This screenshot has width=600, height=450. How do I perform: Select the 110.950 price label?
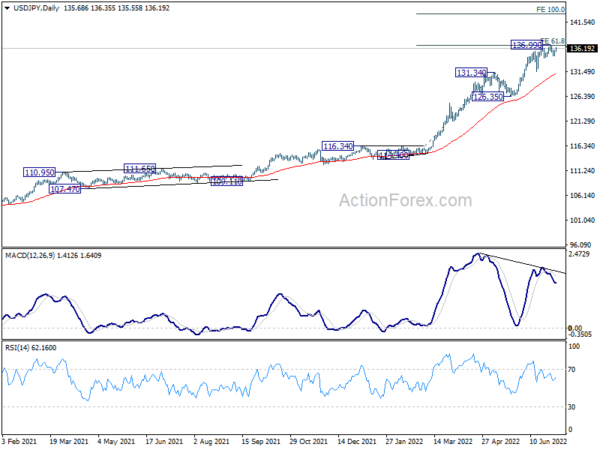tap(39, 173)
